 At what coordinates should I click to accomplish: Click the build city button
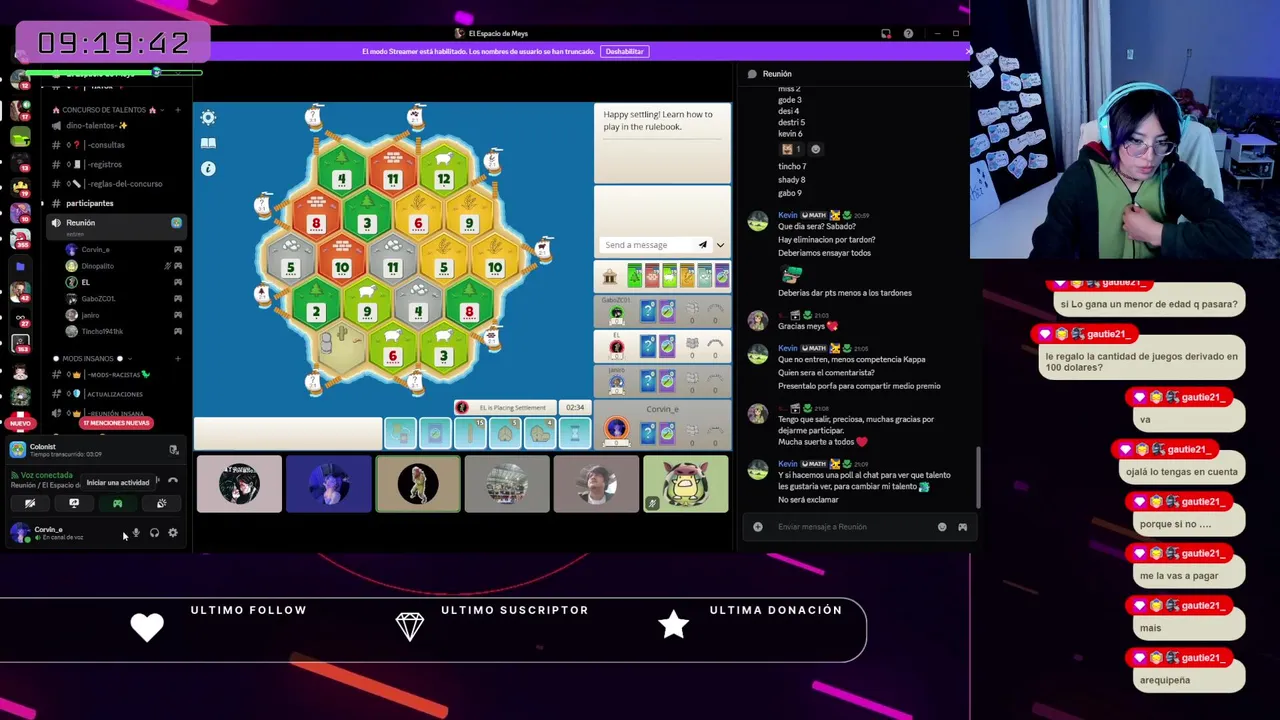(x=540, y=432)
